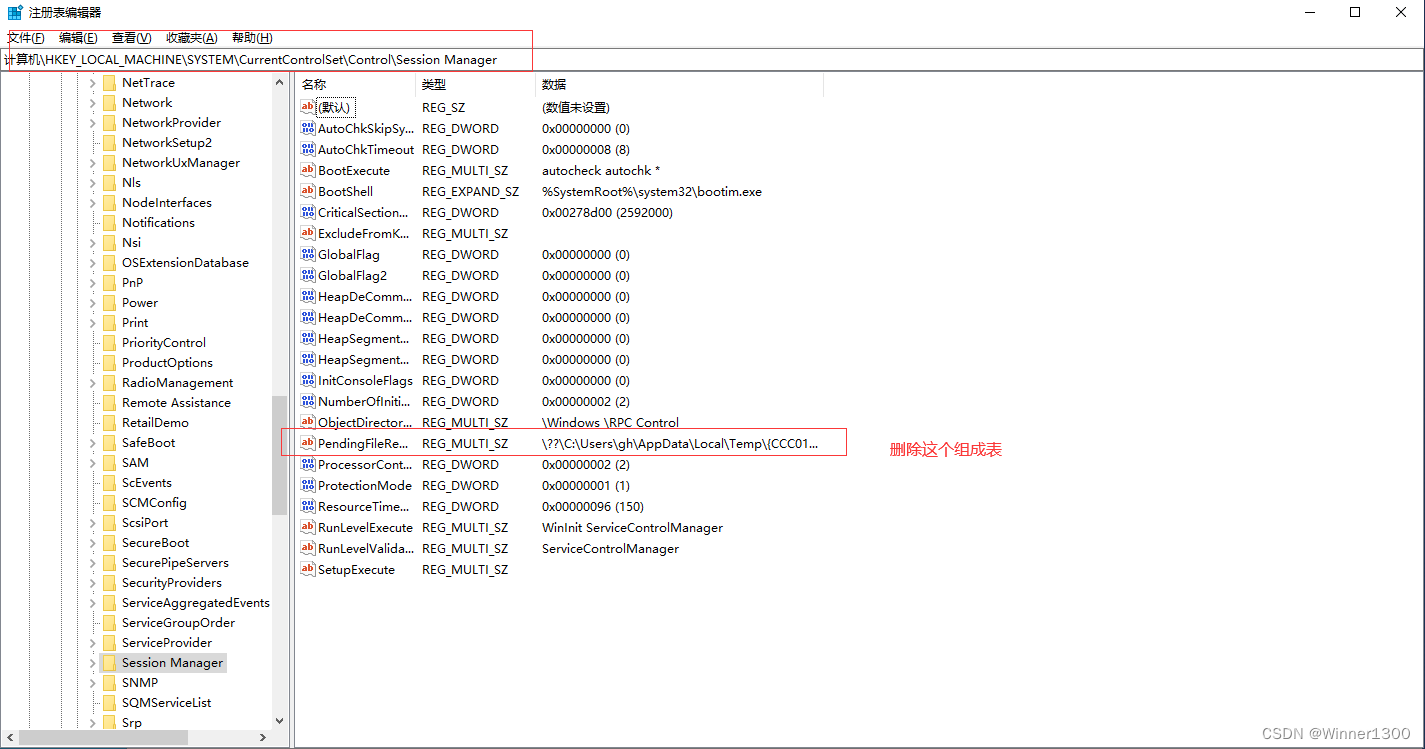The height and width of the screenshot is (749, 1425).
Task: Select the NumberOfIniti... value name
Action: pyautogui.click(x=364, y=401)
